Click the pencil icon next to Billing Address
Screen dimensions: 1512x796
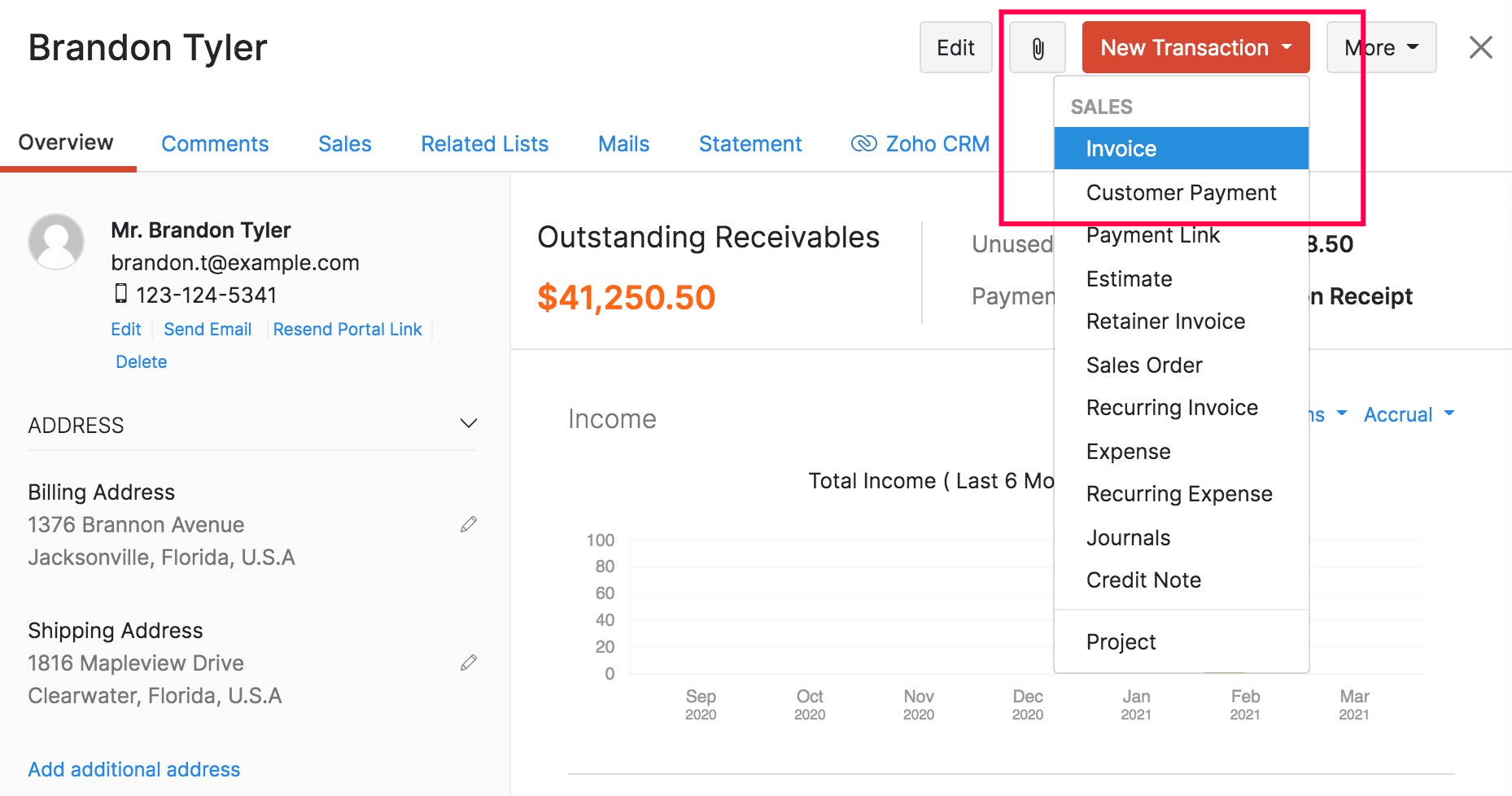coord(469,524)
